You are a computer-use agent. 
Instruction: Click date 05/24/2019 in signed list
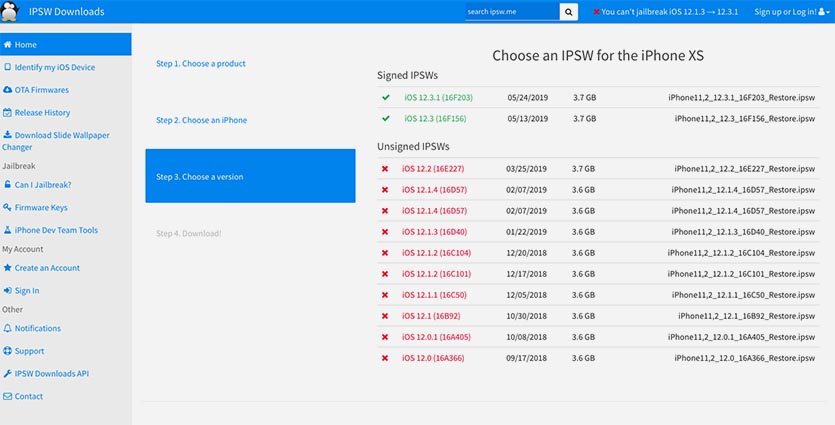[528, 97]
